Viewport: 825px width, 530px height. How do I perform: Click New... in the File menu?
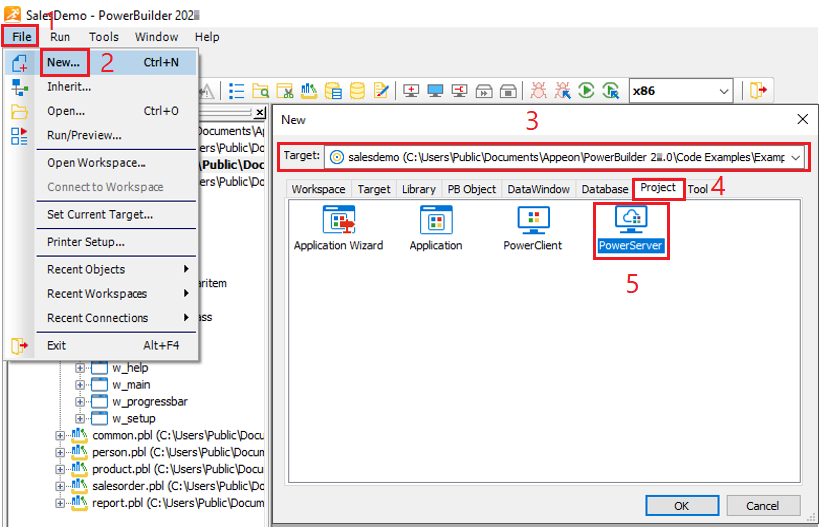tap(64, 62)
